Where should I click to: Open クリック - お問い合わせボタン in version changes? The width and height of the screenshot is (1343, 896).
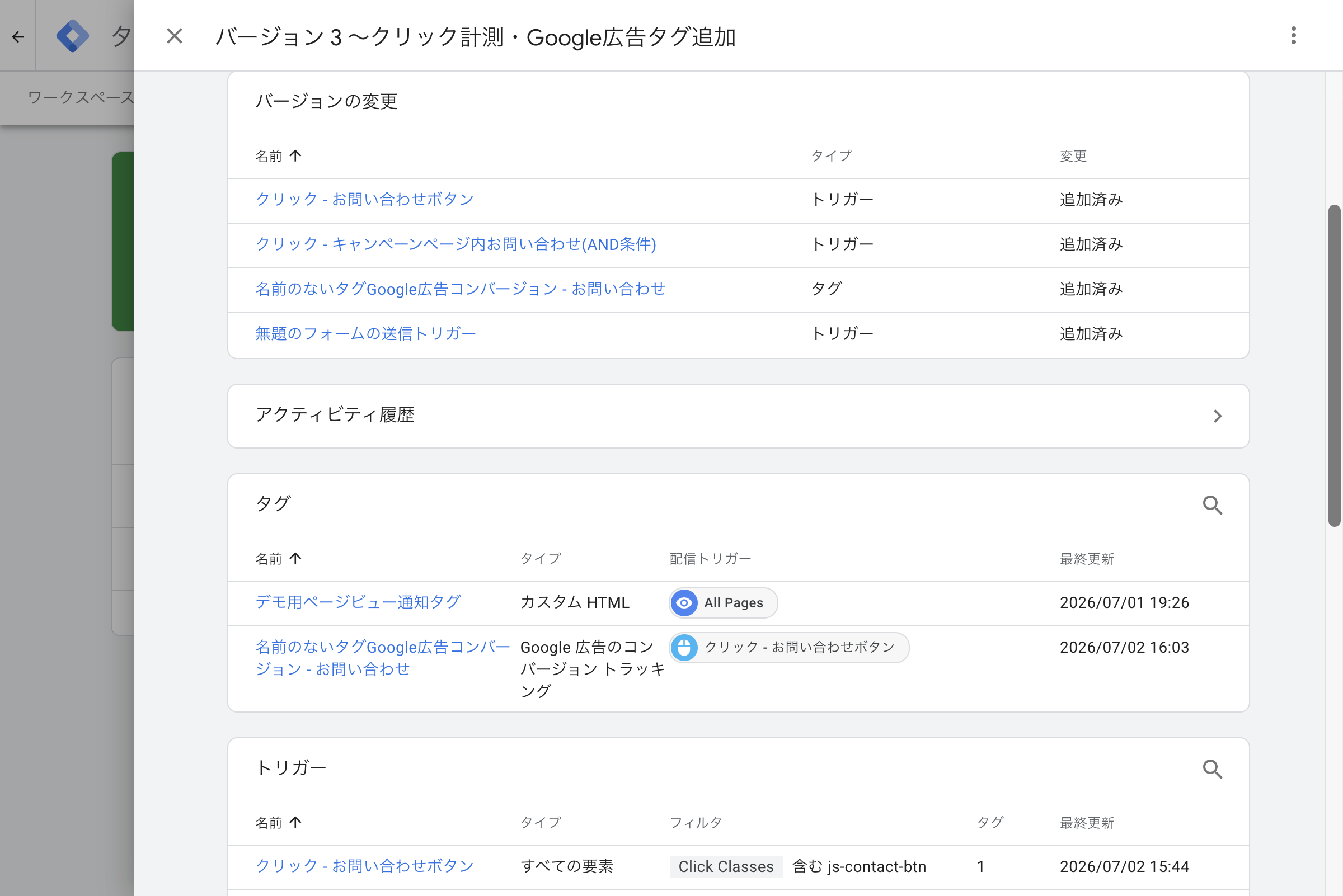pyautogui.click(x=365, y=200)
